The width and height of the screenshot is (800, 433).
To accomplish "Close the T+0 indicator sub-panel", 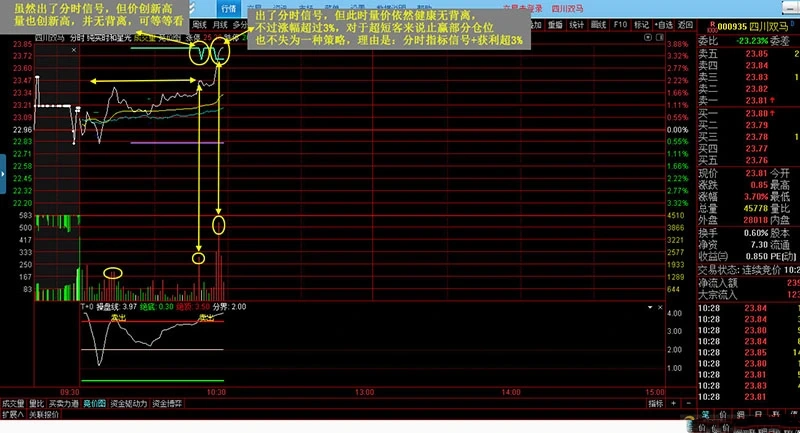I will coord(660,308).
